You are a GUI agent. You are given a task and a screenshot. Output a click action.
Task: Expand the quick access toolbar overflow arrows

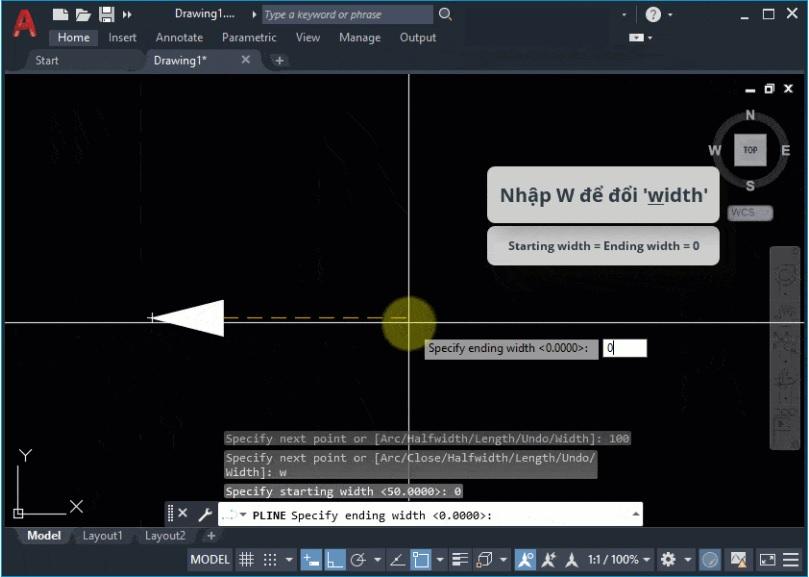[127, 14]
